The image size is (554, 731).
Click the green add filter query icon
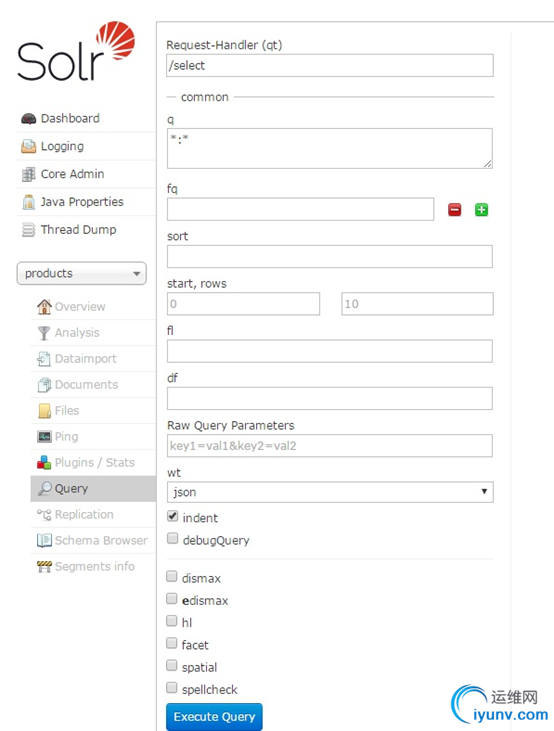481,210
